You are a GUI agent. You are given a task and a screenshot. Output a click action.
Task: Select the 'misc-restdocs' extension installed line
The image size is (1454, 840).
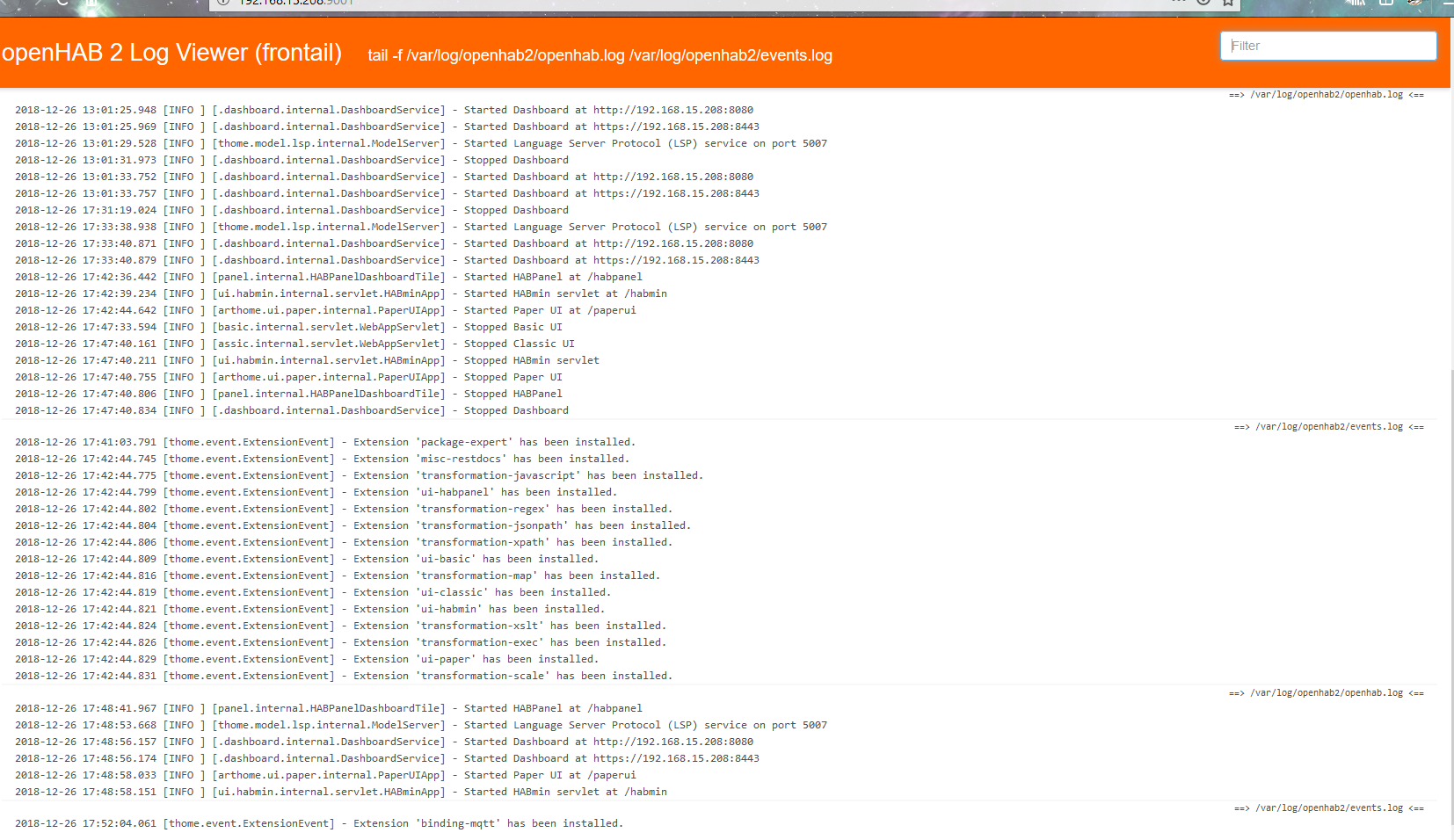(322, 459)
